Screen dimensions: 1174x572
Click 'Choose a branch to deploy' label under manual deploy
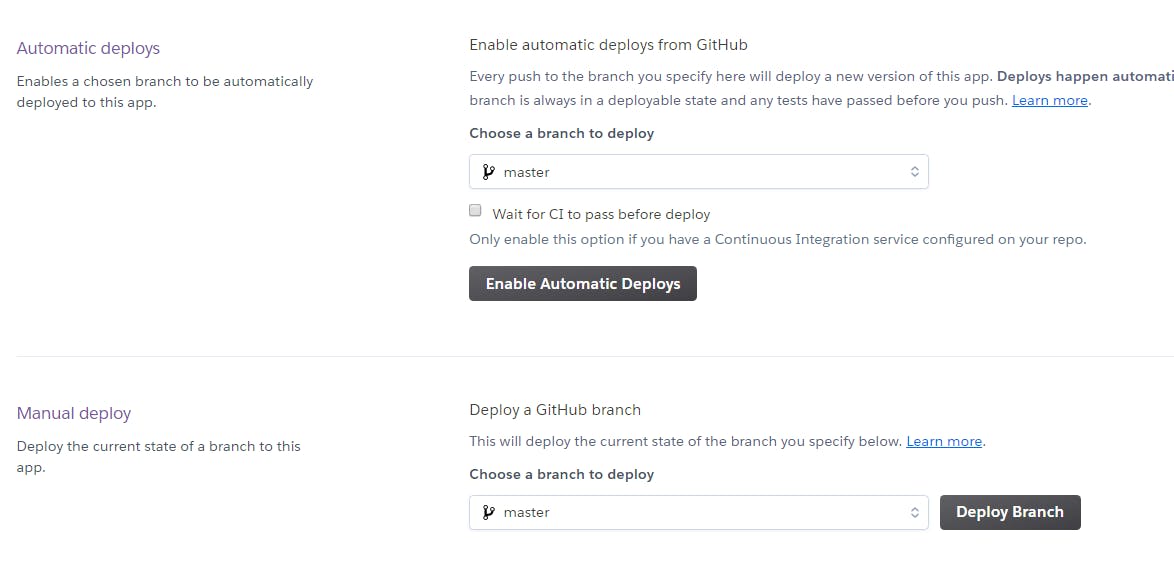(x=561, y=474)
